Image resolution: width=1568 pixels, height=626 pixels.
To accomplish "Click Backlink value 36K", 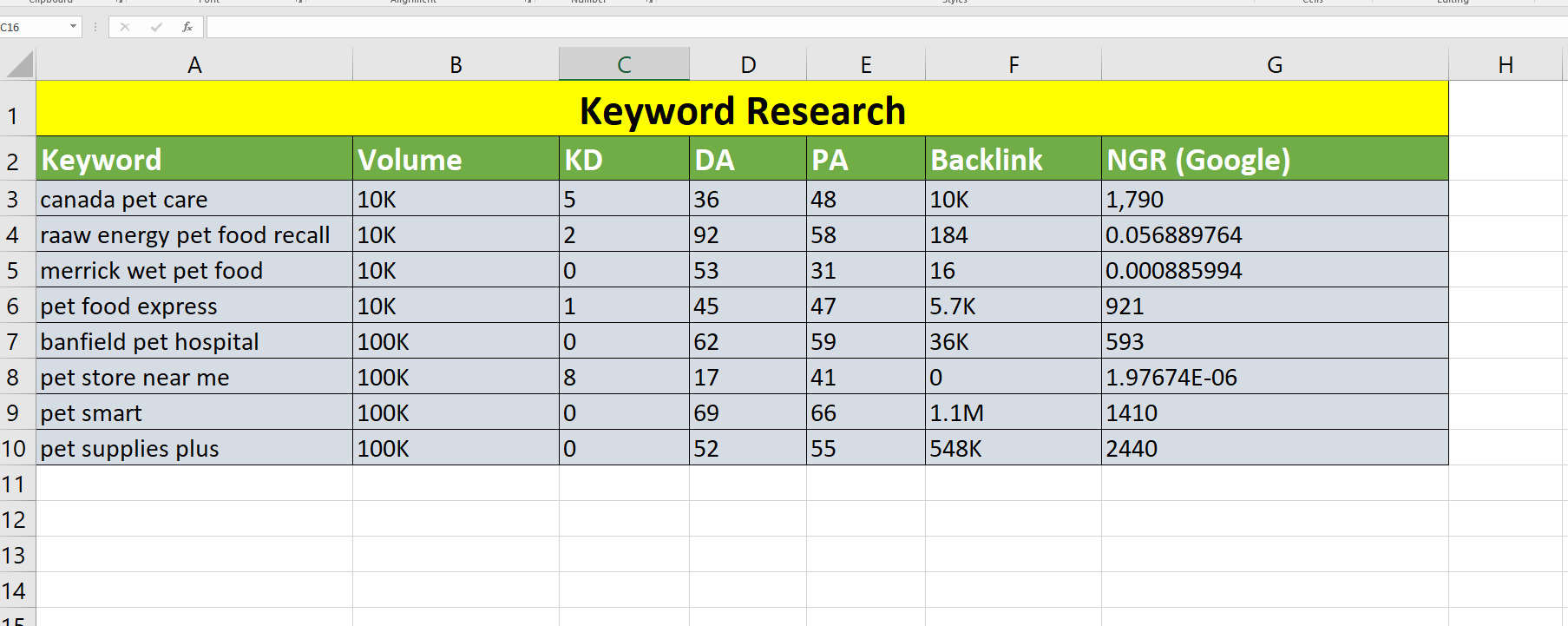I will click(x=1014, y=341).
